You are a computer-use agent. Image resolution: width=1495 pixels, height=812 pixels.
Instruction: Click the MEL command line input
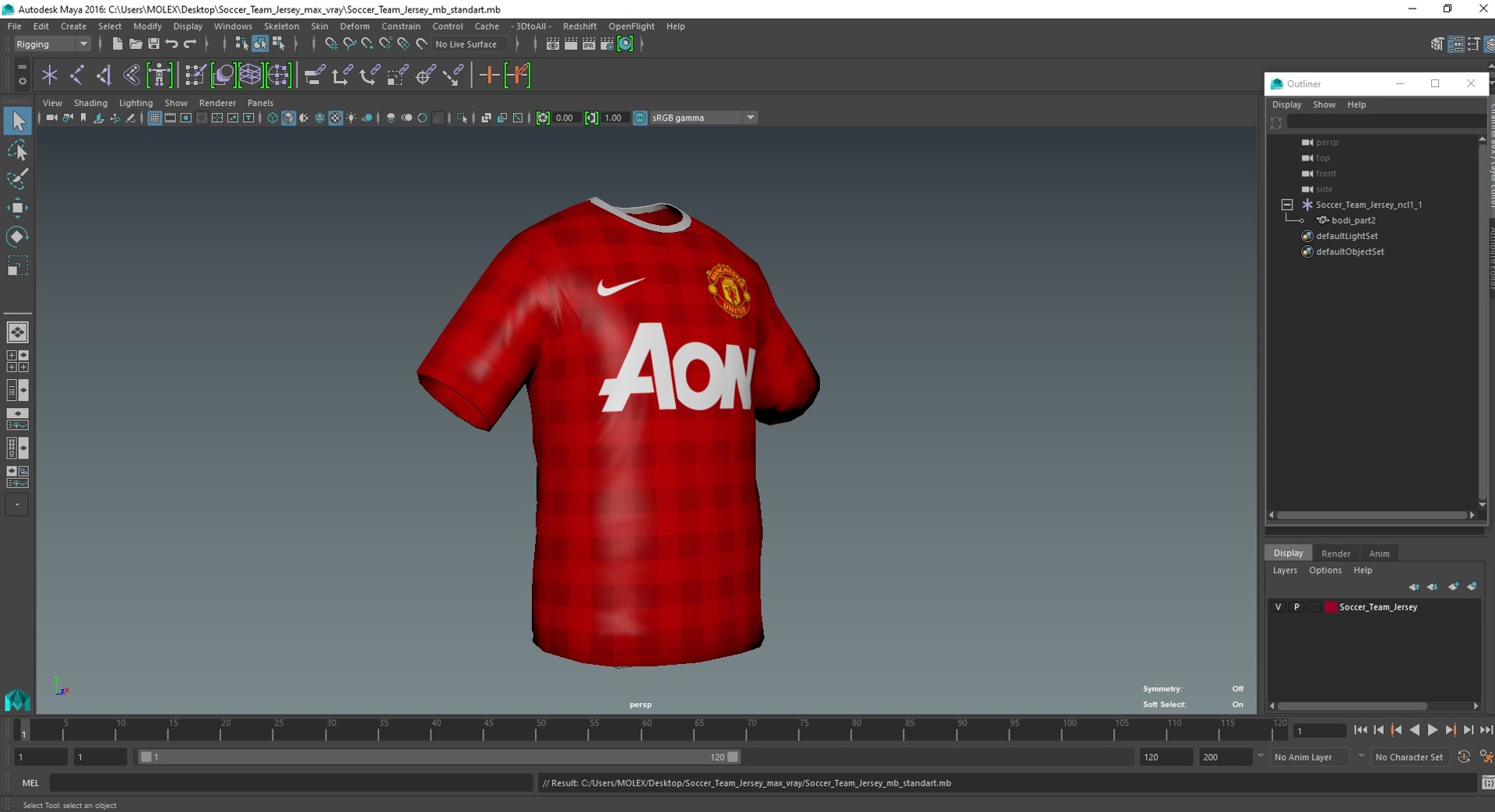point(291,783)
